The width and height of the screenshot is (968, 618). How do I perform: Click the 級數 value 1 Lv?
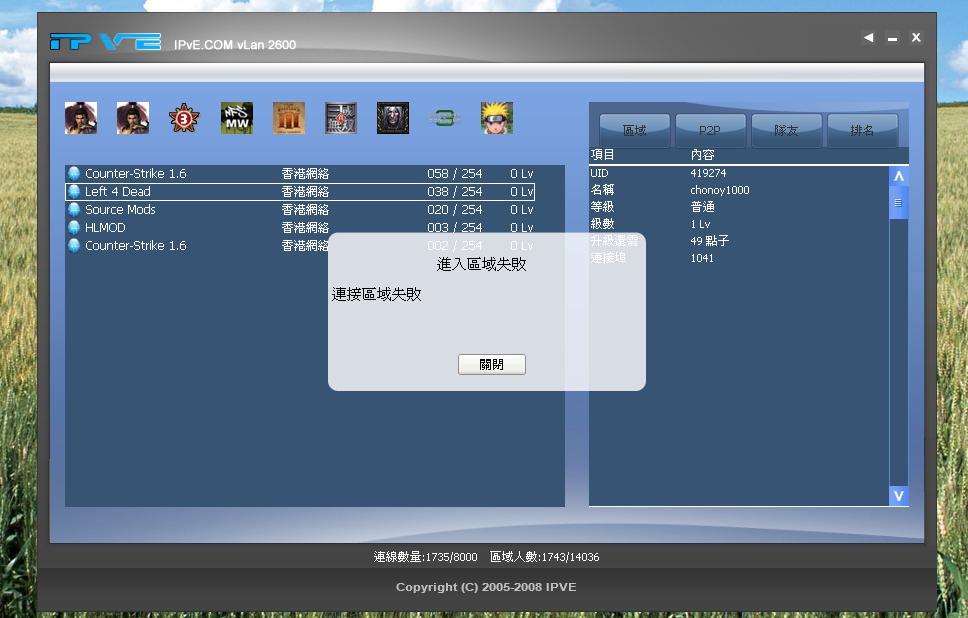[700, 224]
